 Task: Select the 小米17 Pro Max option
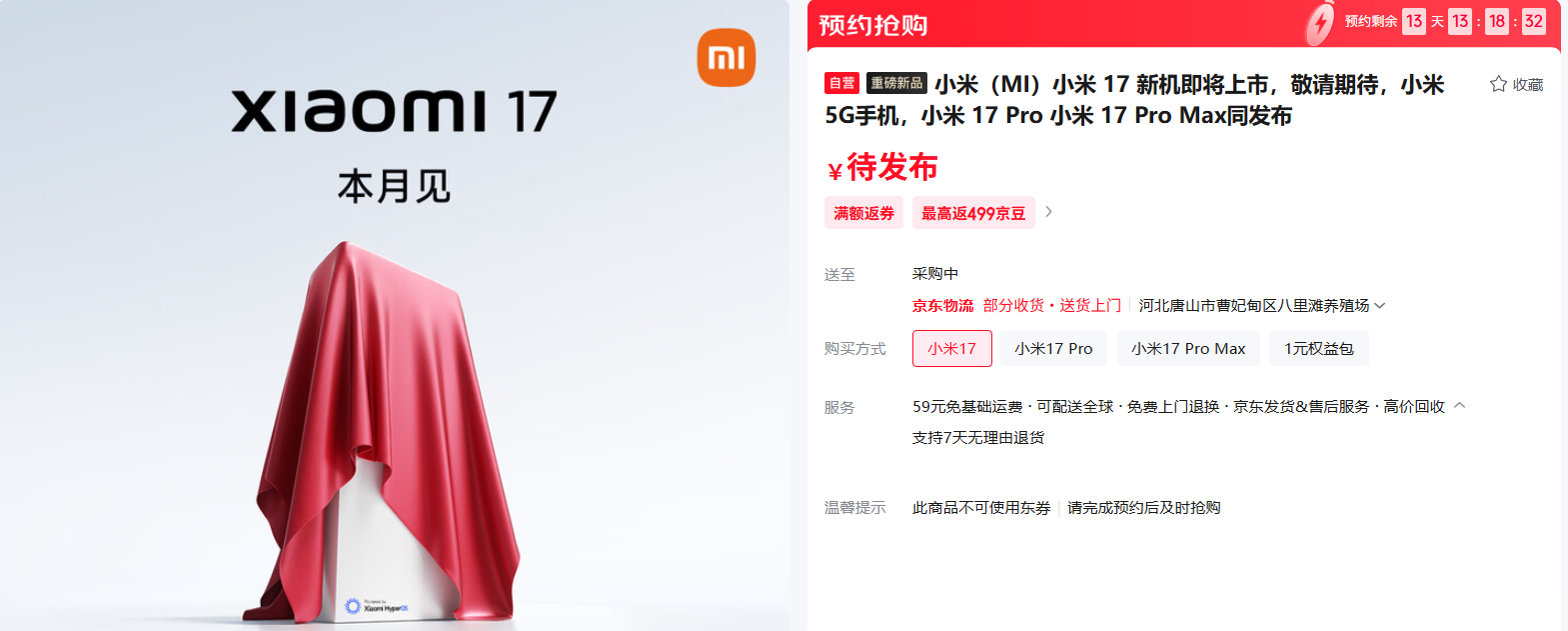(x=1188, y=349)
